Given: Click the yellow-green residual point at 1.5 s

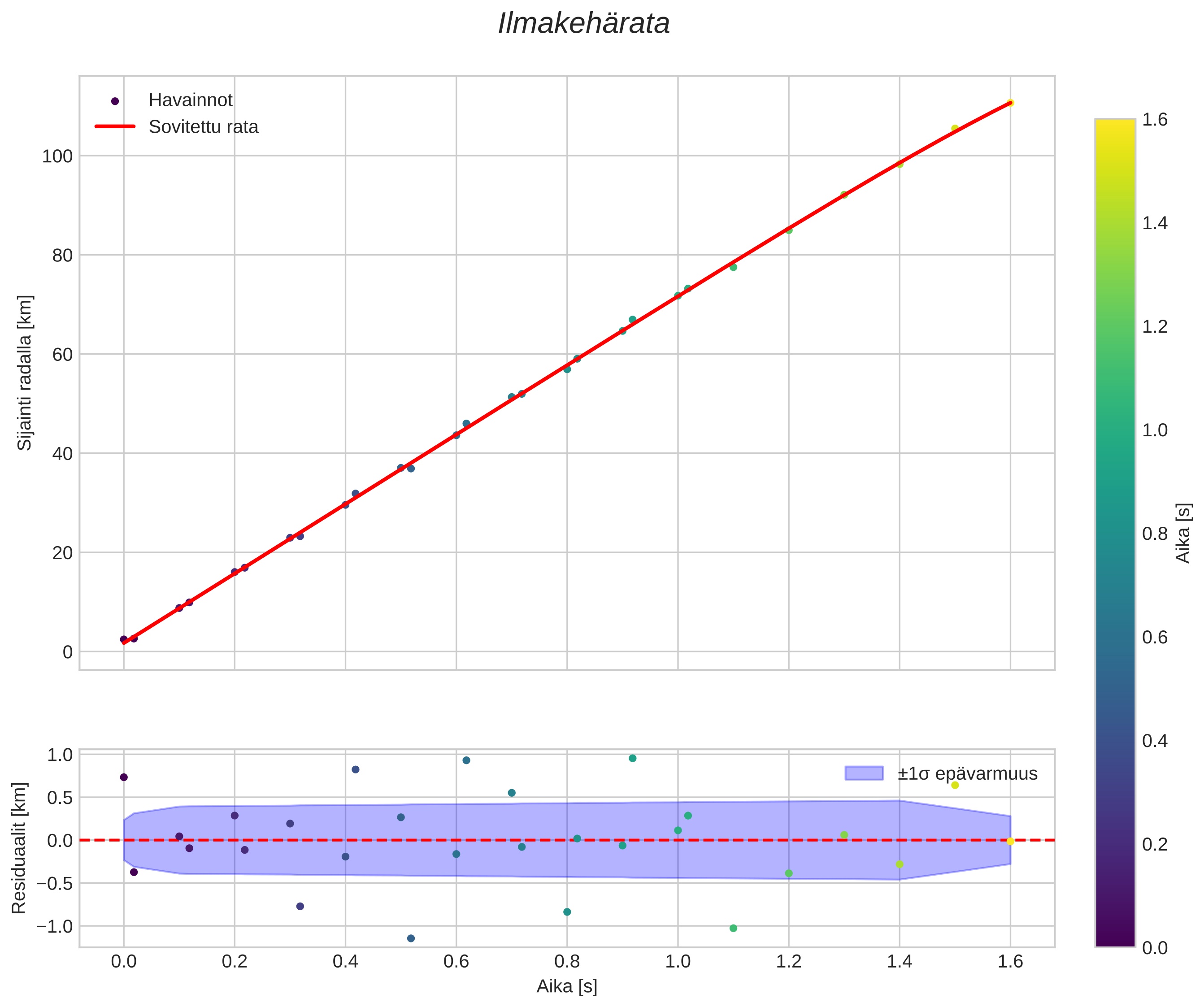Looking at the screenshot, I should click(x=955, y=785).
